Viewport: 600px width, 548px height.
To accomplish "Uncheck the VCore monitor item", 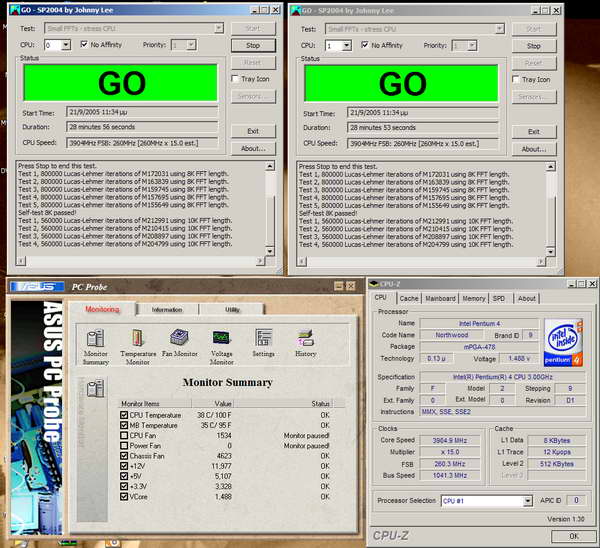I will [124, 497].
